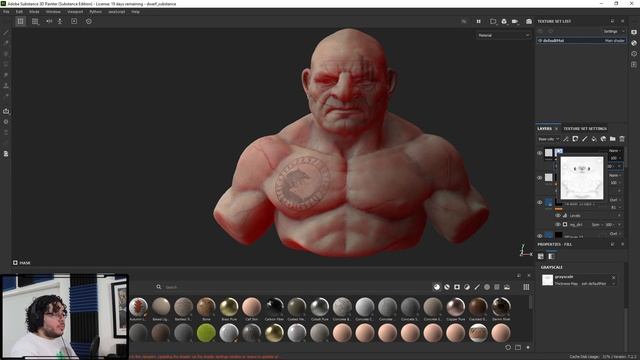Open Display settings icon on right dock
The height and width of the screenshot is (360, 640).
click(x=634, y=32)
